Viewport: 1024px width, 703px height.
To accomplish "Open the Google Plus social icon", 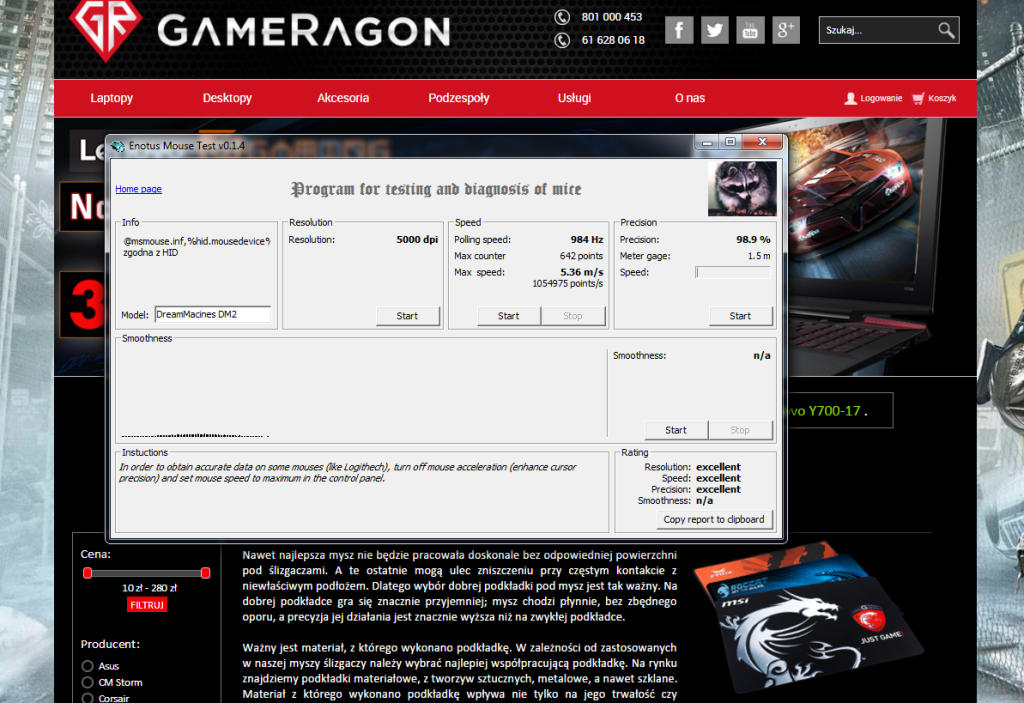I will (x=786, y=30).
